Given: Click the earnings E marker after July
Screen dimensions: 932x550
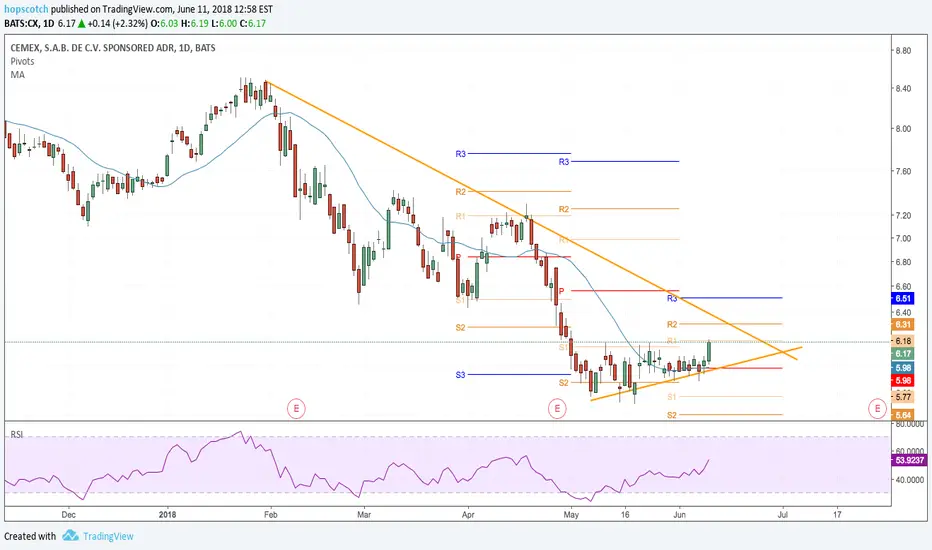Looking at the screenshot, I should point(877,408).
